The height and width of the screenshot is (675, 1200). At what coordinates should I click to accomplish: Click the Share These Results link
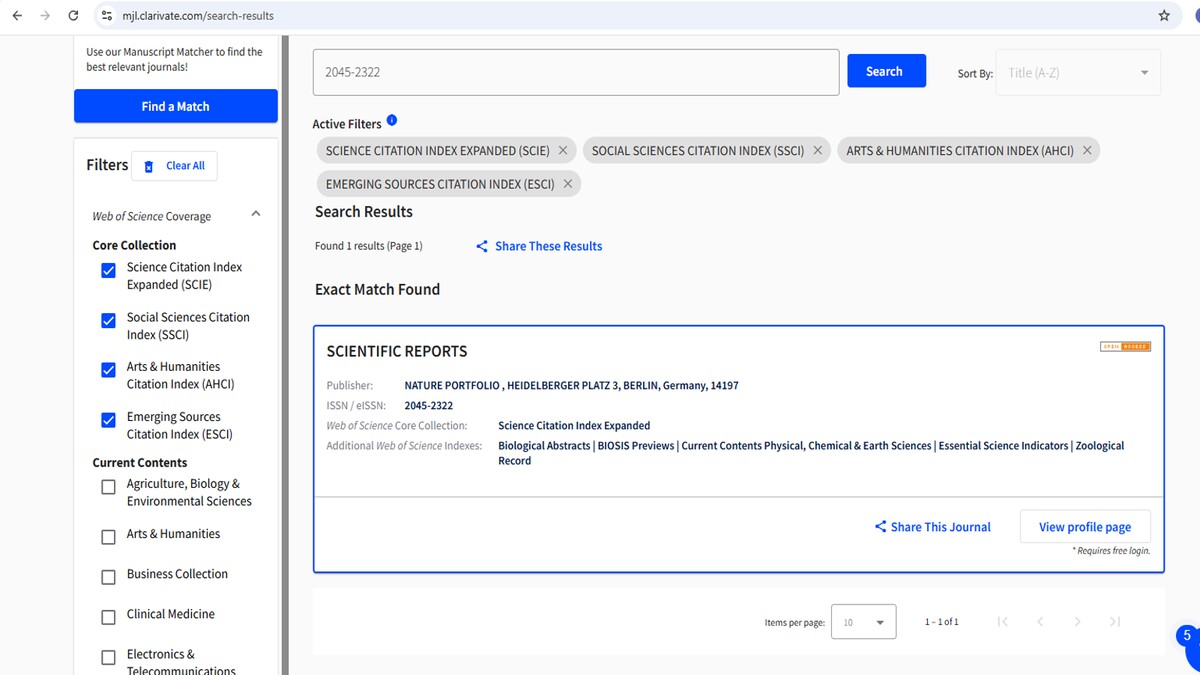[539, 246]
